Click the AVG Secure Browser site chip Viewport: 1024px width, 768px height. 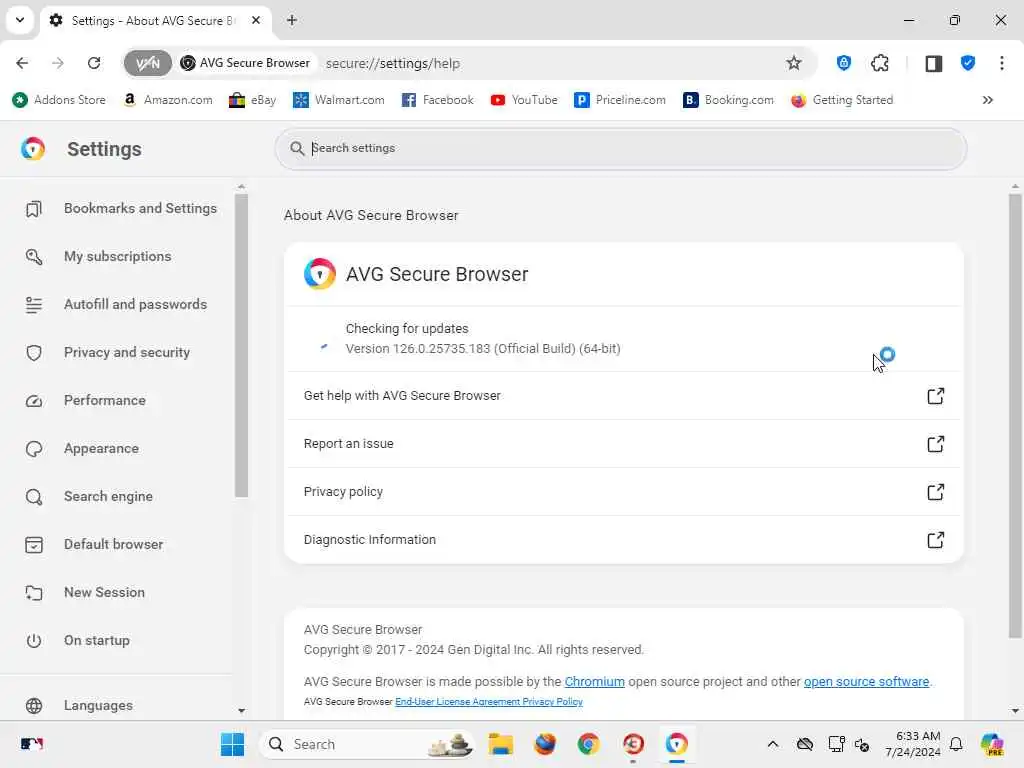pos(246,63)
